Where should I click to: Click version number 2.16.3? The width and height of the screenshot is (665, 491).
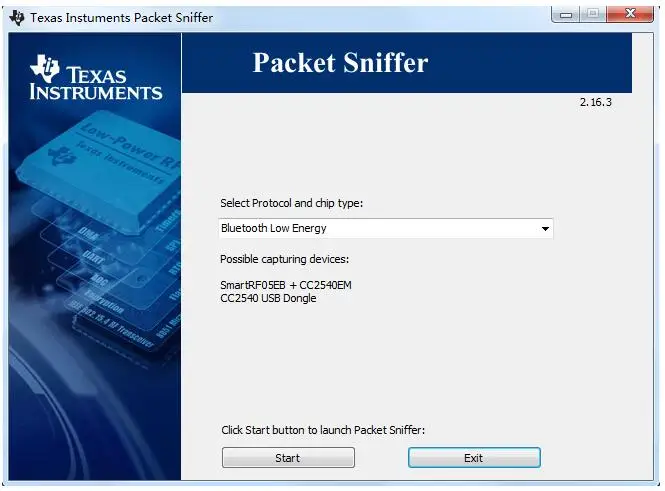pos(596,102)
